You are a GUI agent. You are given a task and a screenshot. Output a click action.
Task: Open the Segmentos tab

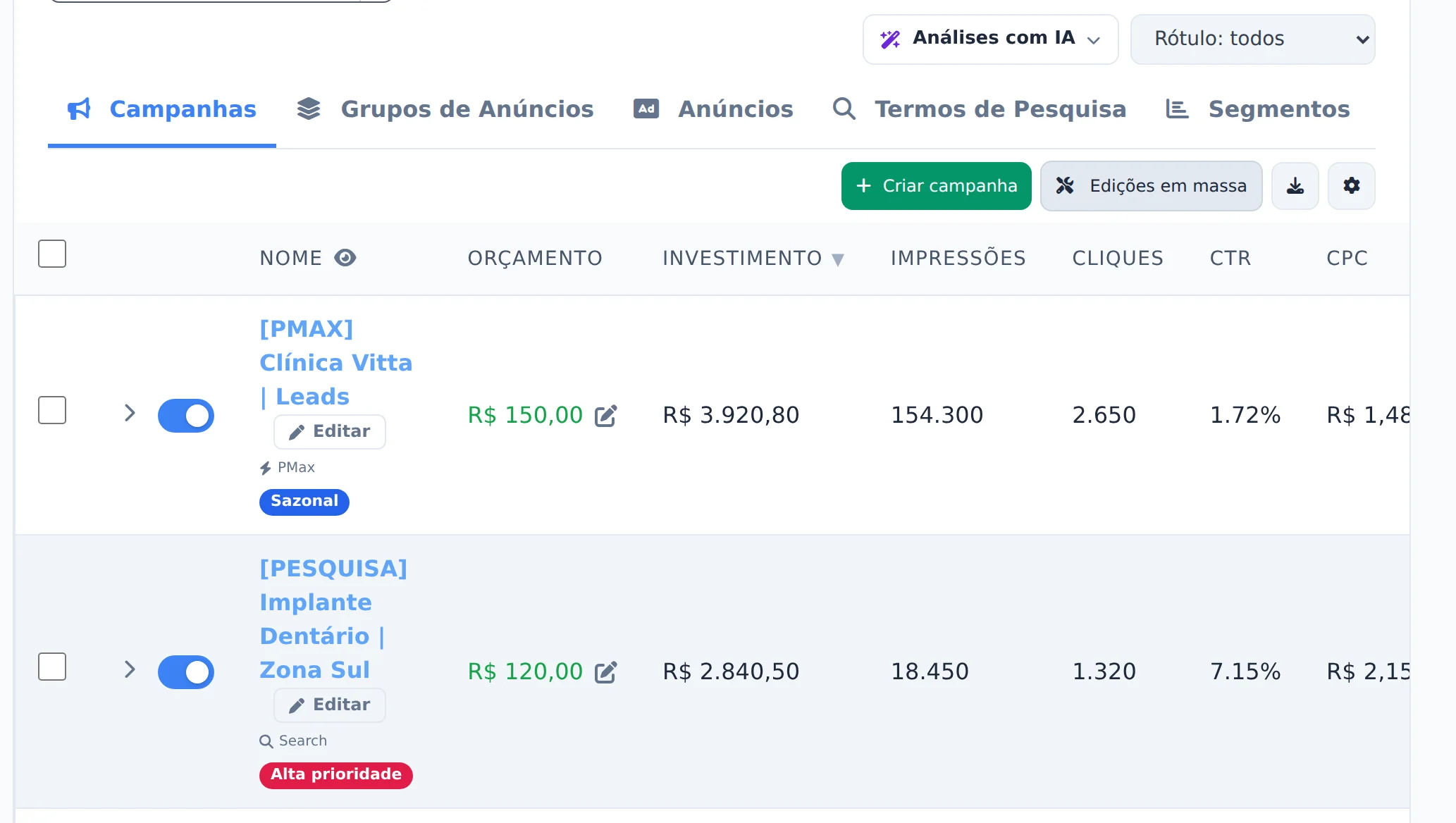coord(1258,109)
